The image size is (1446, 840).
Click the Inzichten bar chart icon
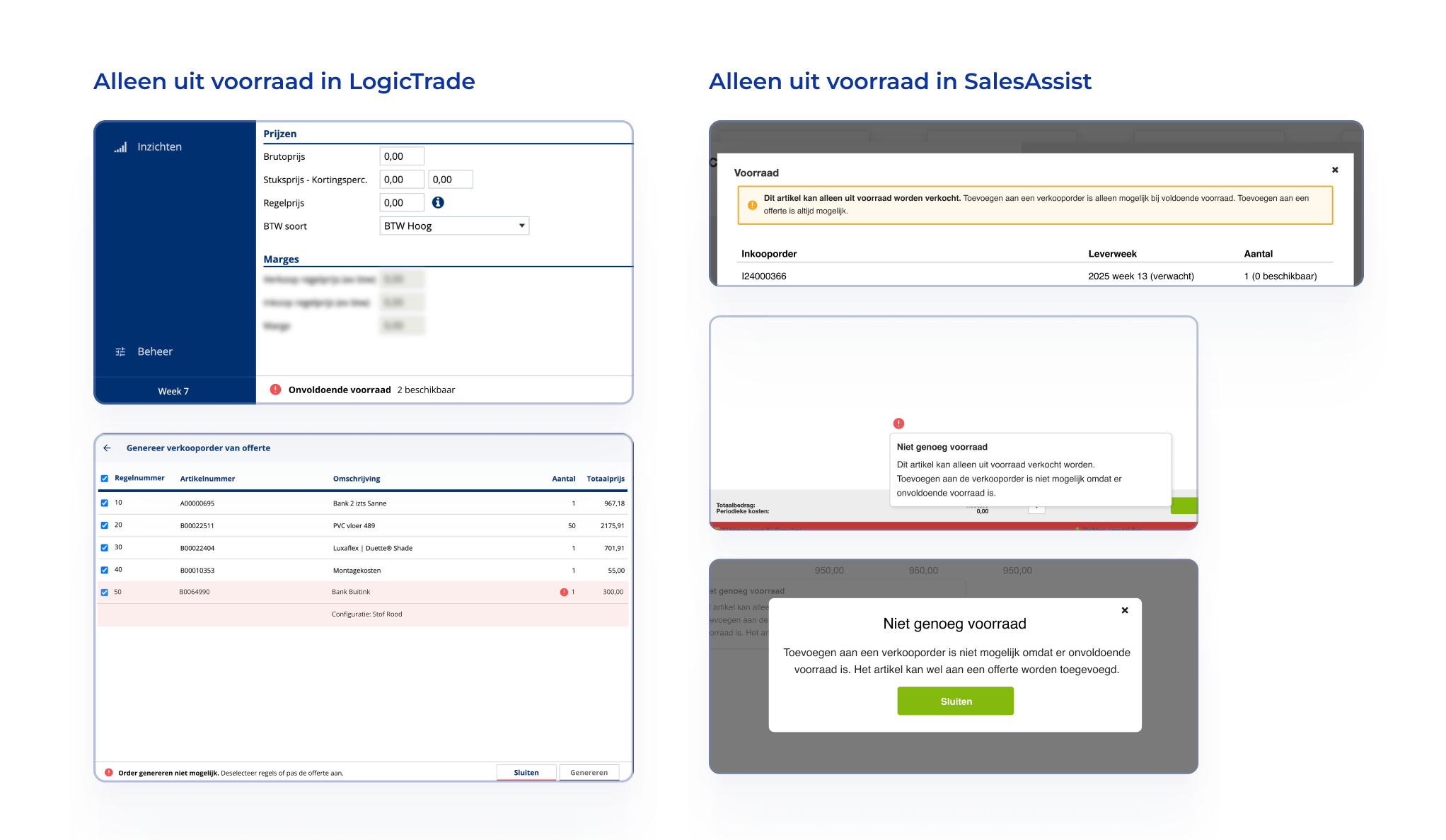point(121,147)
